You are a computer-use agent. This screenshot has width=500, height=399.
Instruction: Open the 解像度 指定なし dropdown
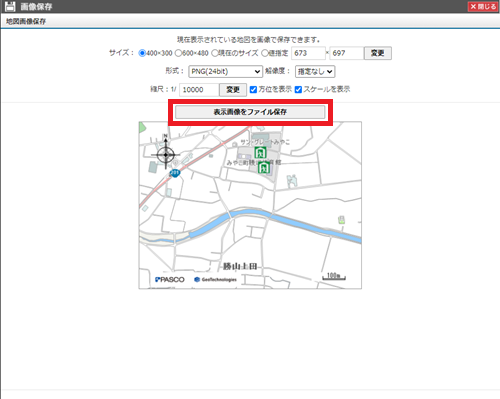pyautogui.click(x=315, y=71)
